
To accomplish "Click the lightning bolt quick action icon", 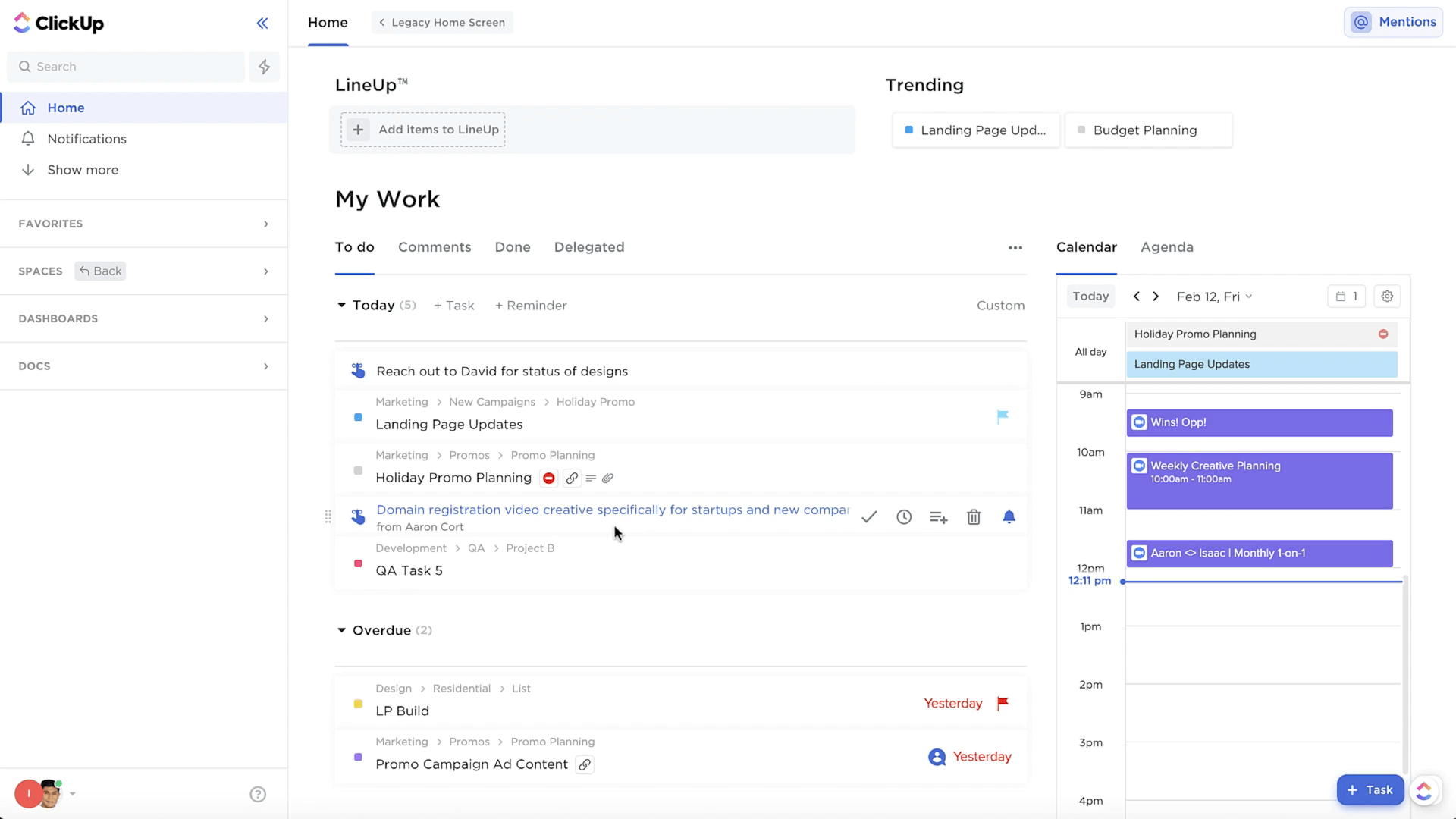I will pos(264,67).
